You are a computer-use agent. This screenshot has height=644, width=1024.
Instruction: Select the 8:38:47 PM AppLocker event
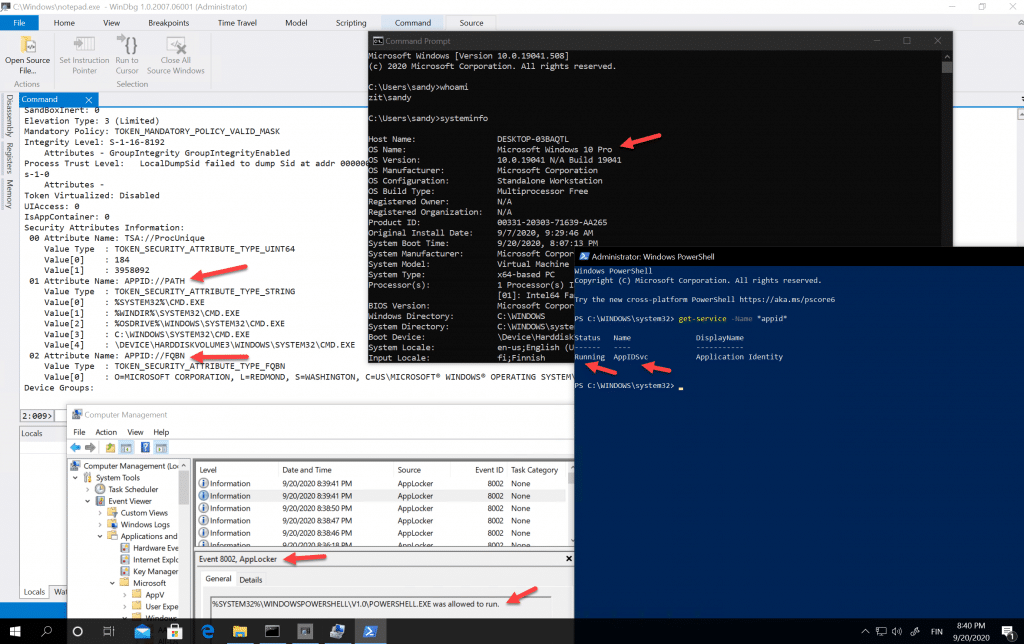381,521
